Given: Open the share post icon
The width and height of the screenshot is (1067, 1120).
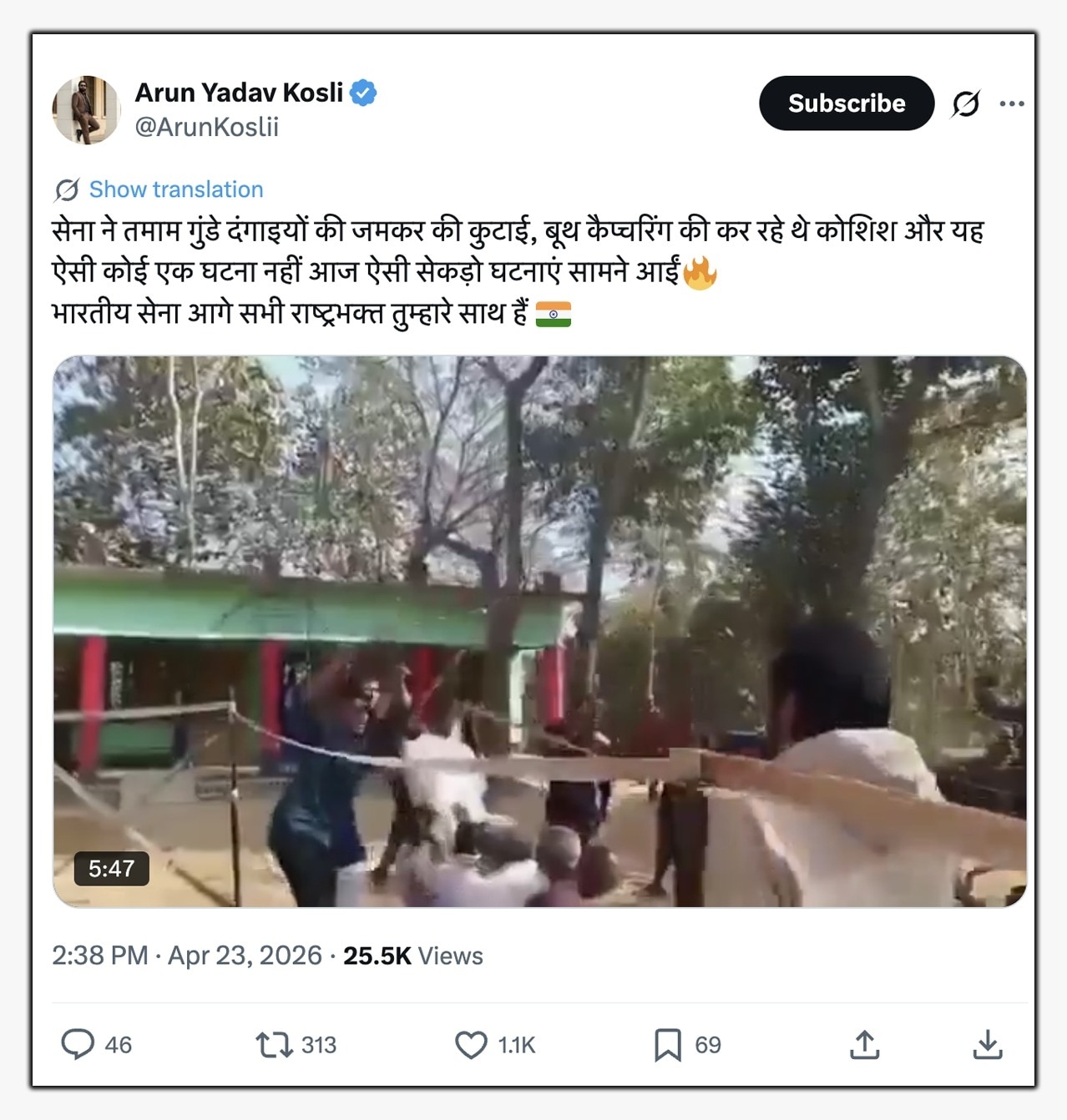Looking at the screenshot, I should (864, 1044).
